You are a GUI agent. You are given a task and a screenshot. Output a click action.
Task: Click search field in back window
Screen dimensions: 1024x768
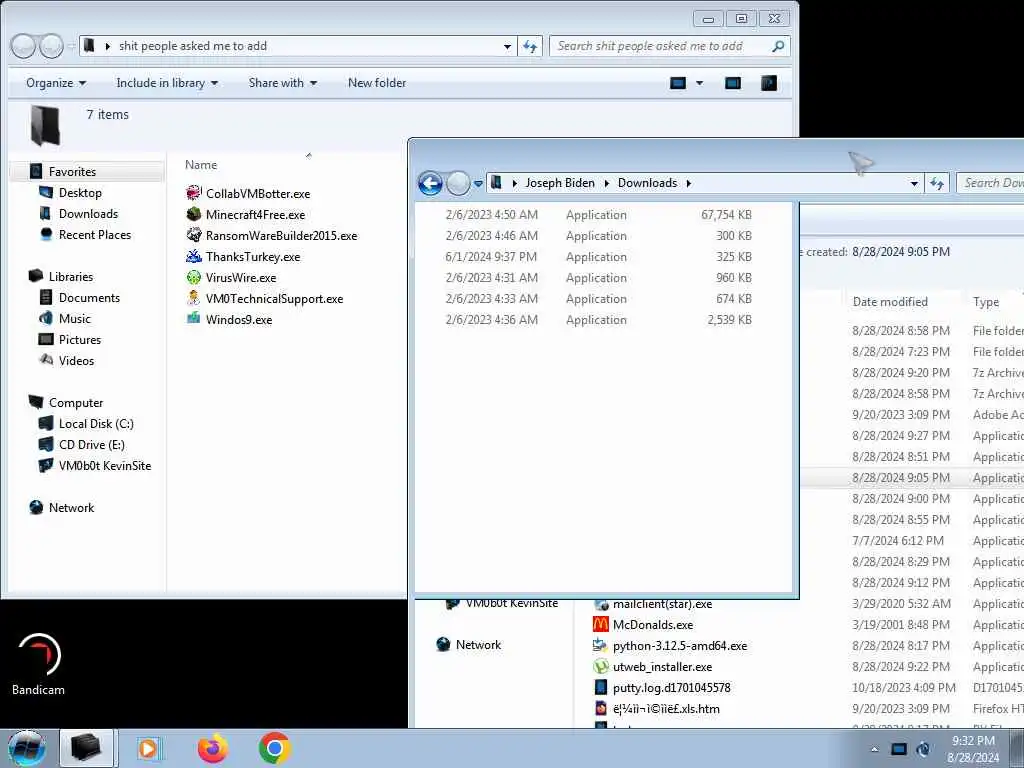(660, 46)
